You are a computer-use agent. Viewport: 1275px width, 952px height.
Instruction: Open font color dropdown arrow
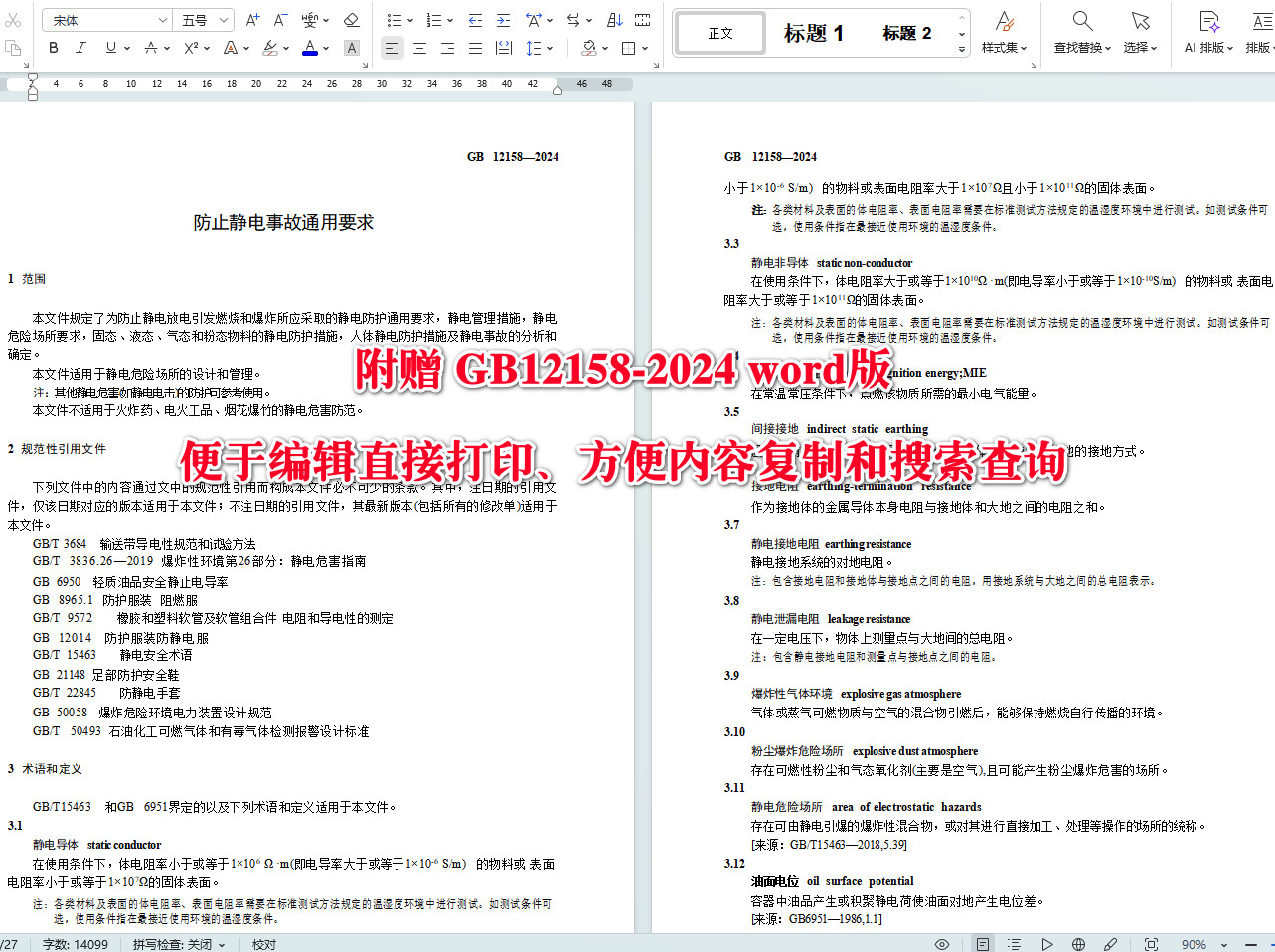coord(325,48)
